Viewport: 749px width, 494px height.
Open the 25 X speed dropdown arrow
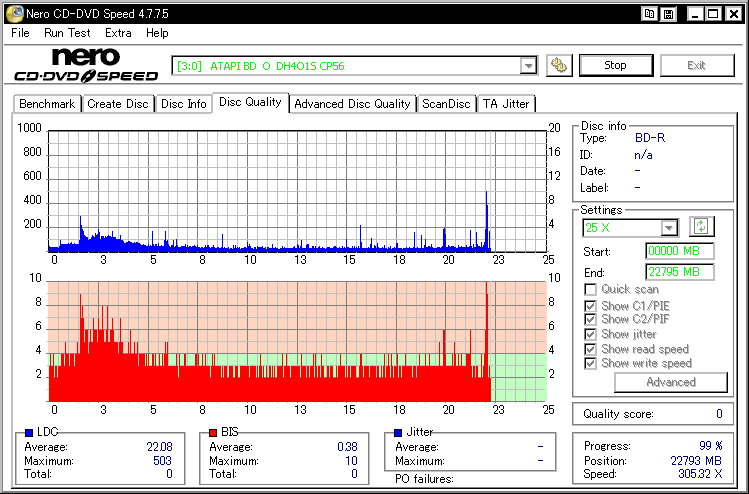pyautogui.click(x=669, y=228)
